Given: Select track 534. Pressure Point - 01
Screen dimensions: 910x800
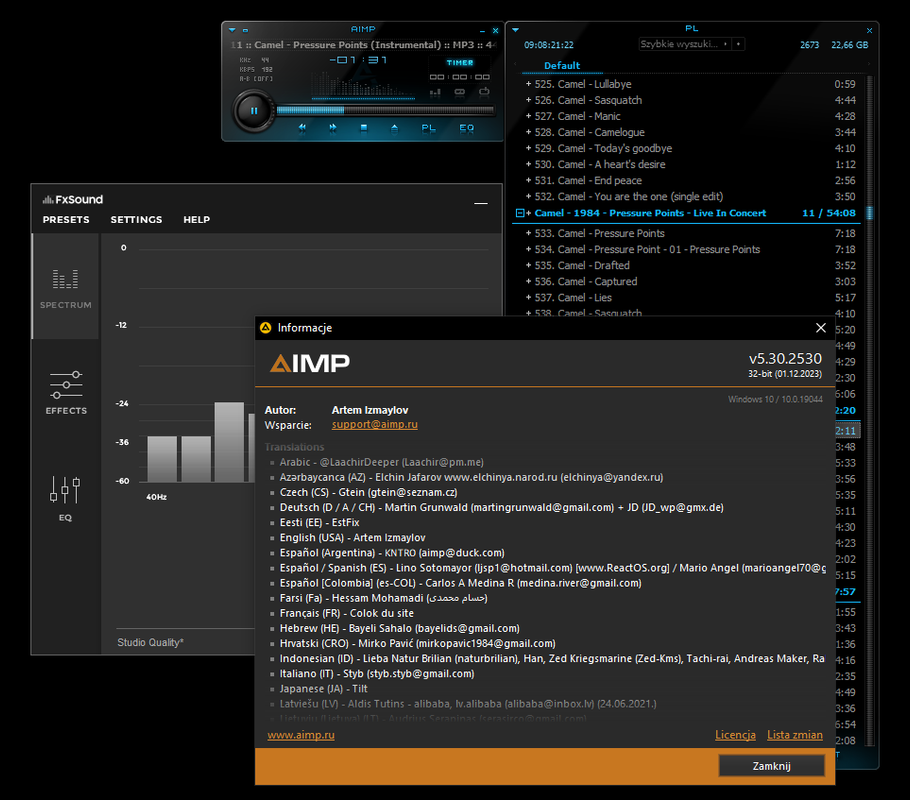Looking at the screenshot, I should 691,250.
